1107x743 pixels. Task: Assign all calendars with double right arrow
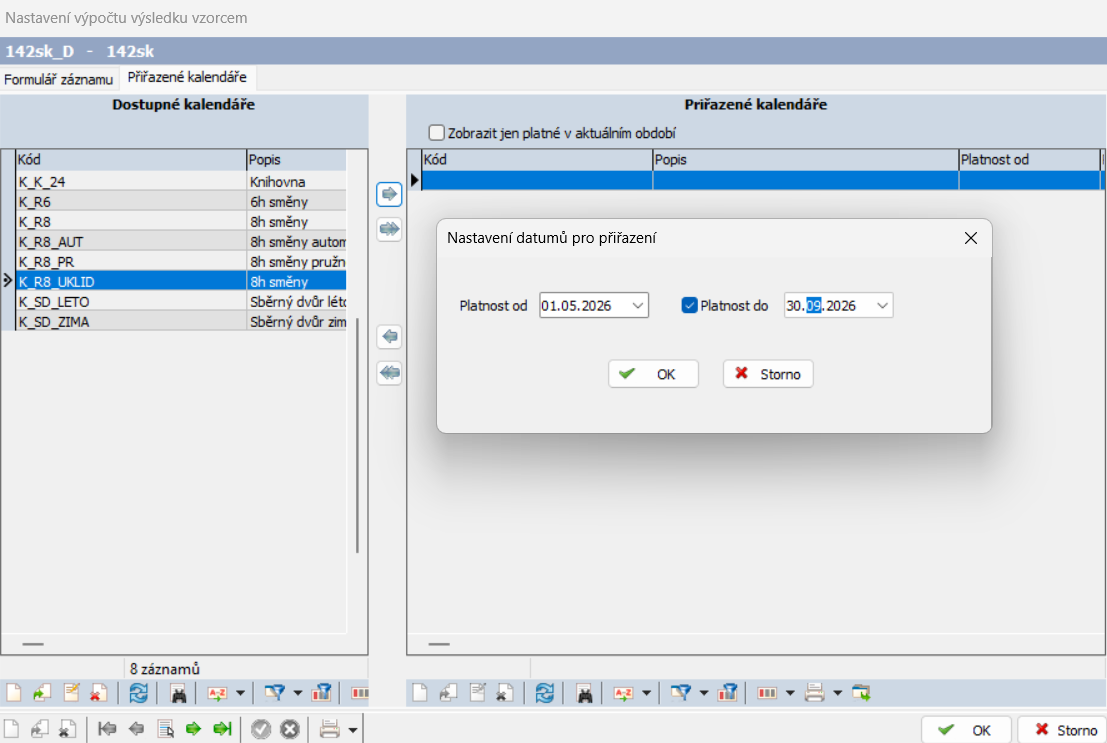coord(389,229)
